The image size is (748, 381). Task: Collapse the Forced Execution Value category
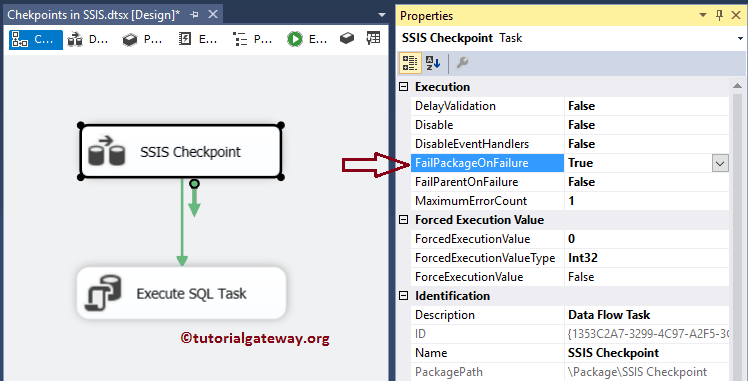(404, 220)
